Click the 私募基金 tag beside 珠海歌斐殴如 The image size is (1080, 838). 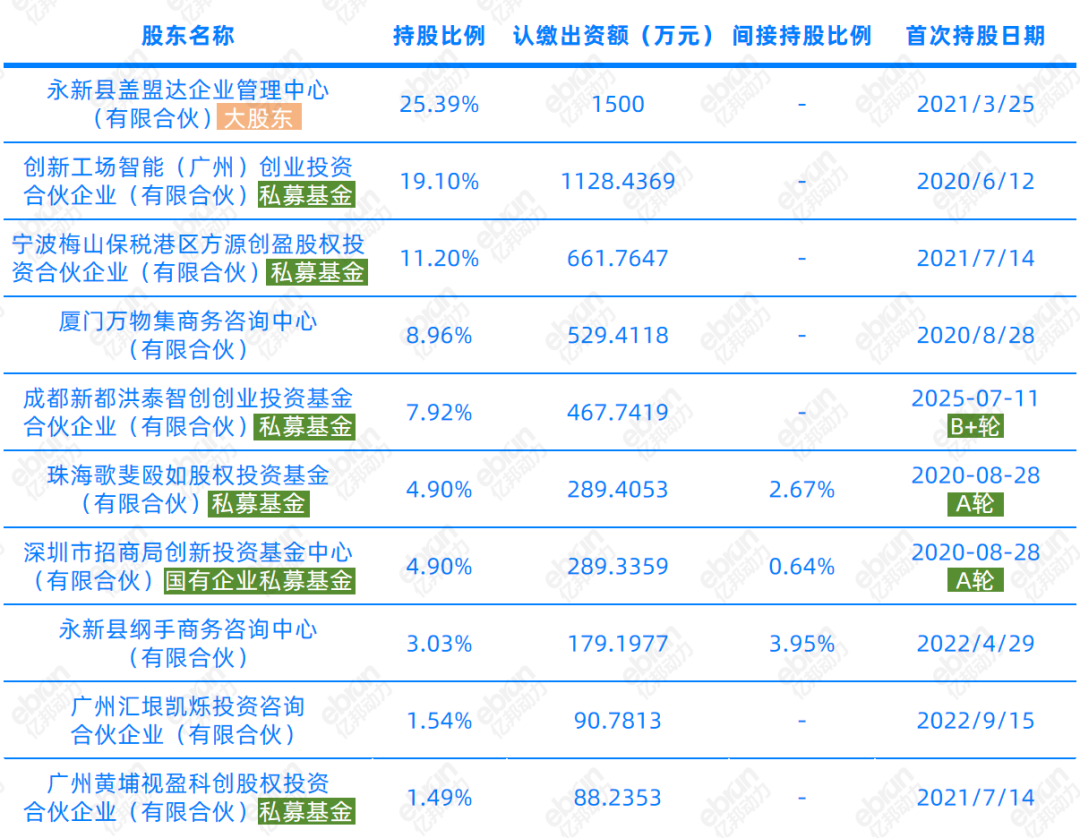click(259, 504)
